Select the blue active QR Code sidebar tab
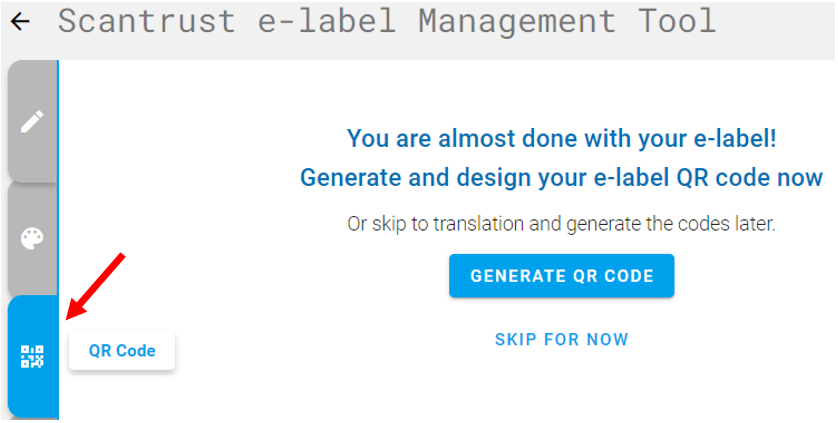This screenshot has width=838, height=423. [x=33, y=356]
